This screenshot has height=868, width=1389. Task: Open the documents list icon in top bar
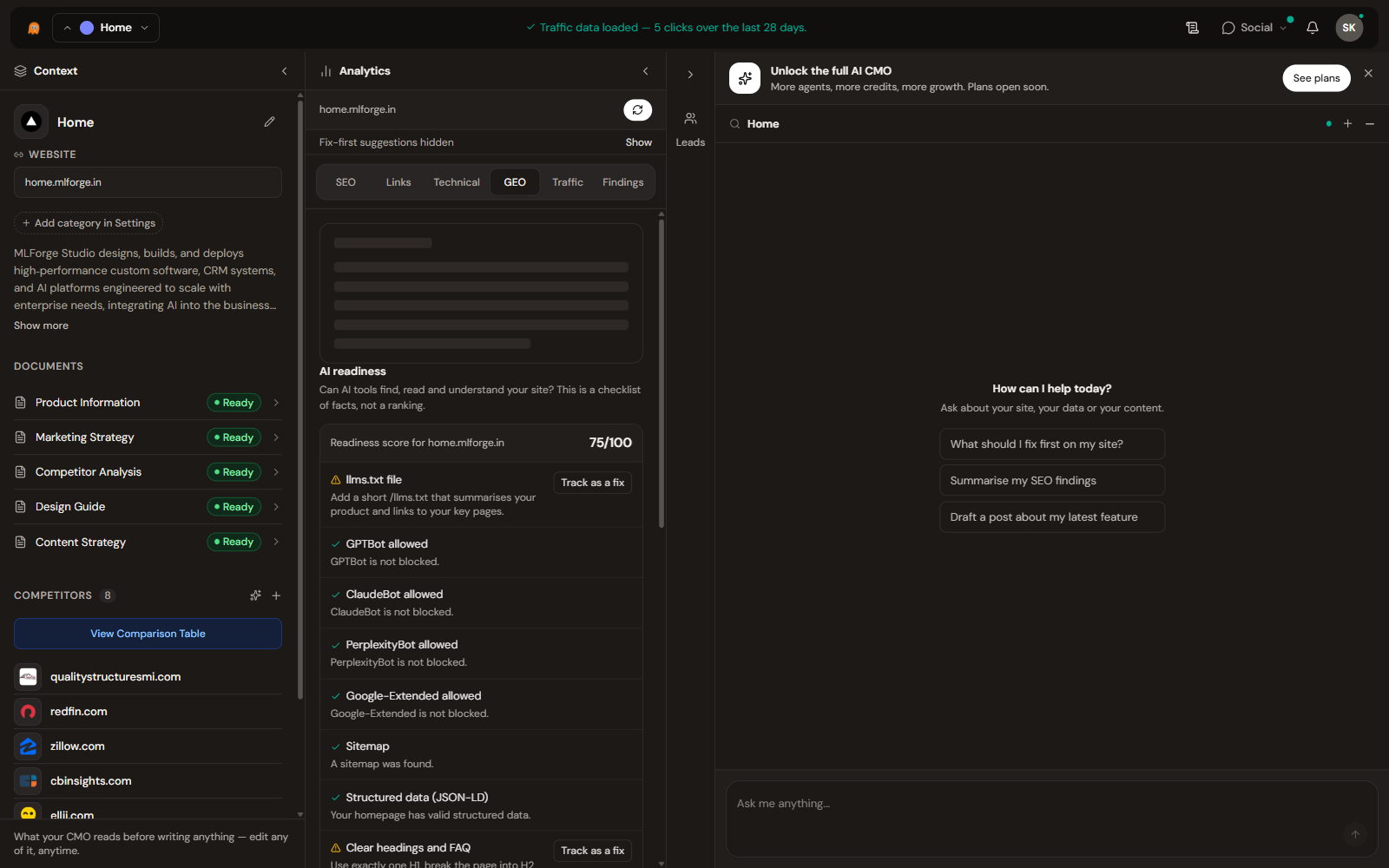tap(1192, 28)
